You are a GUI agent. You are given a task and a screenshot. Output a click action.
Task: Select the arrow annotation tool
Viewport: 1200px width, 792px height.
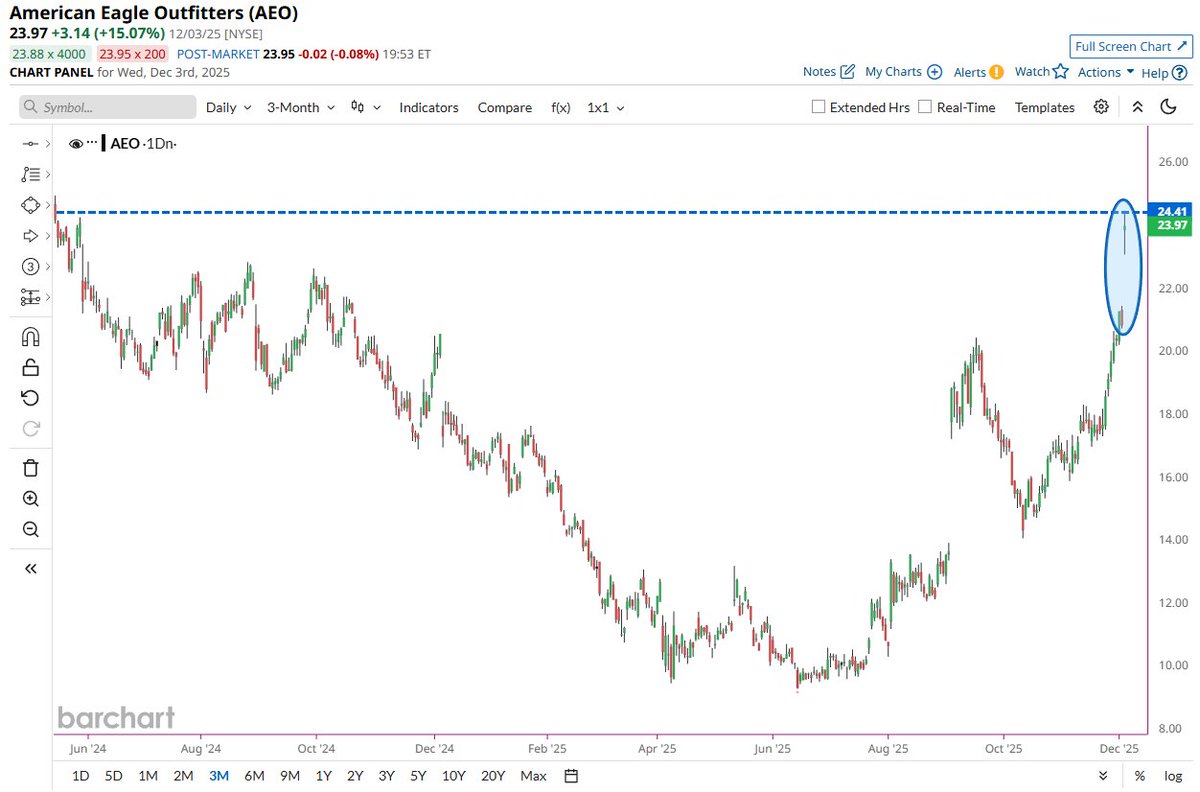click(x=29, y=236)
